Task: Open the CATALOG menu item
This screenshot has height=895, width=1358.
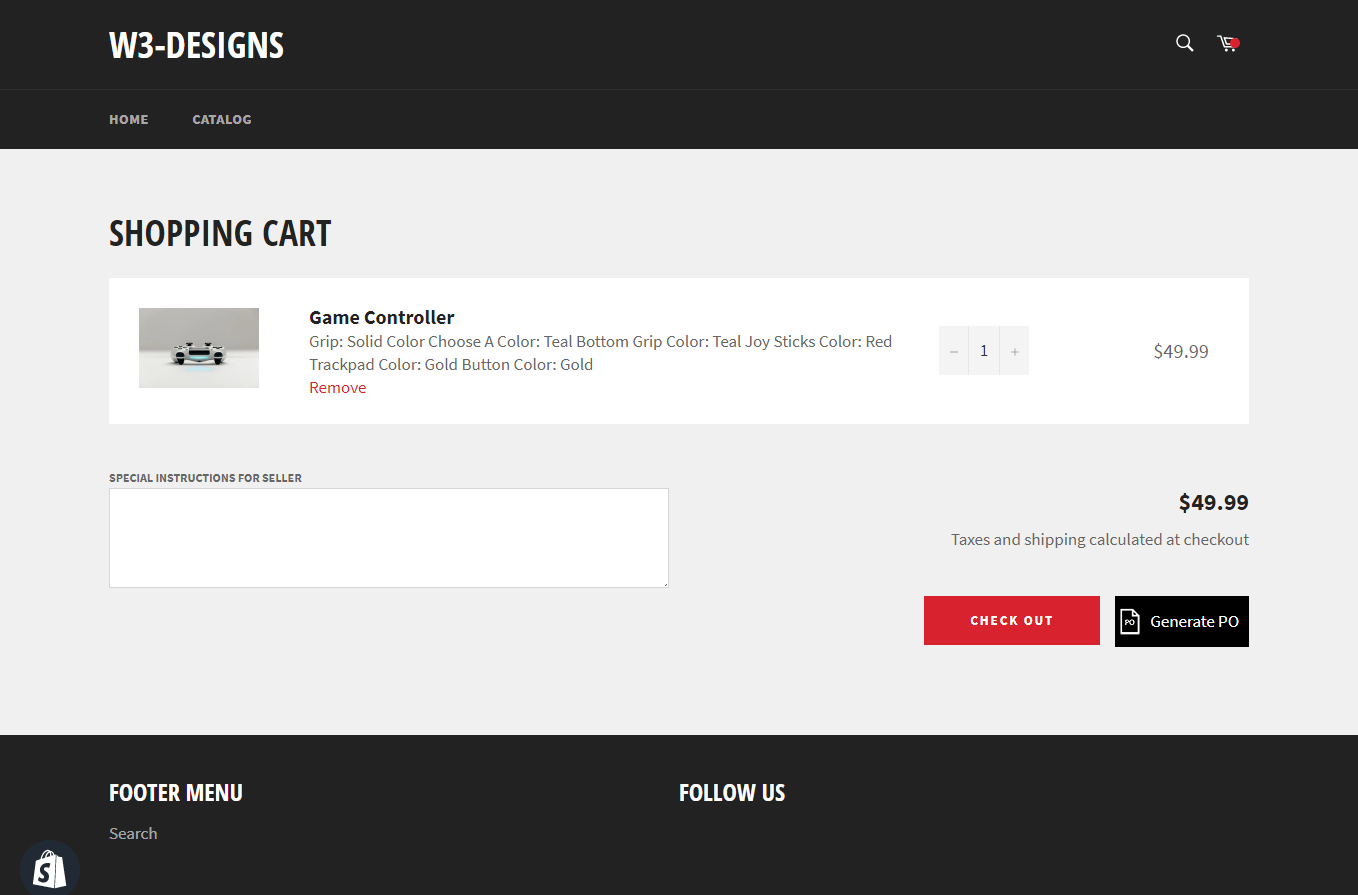Action: coord(222,119)
